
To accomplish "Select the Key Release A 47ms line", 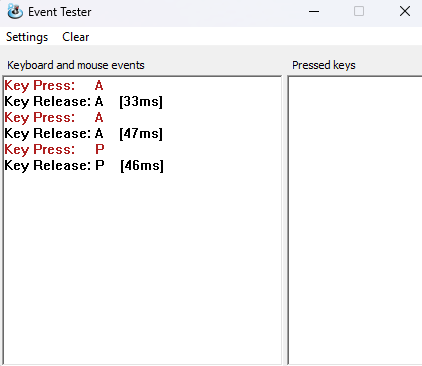I will pyautogui.click(x=84, y=134).
